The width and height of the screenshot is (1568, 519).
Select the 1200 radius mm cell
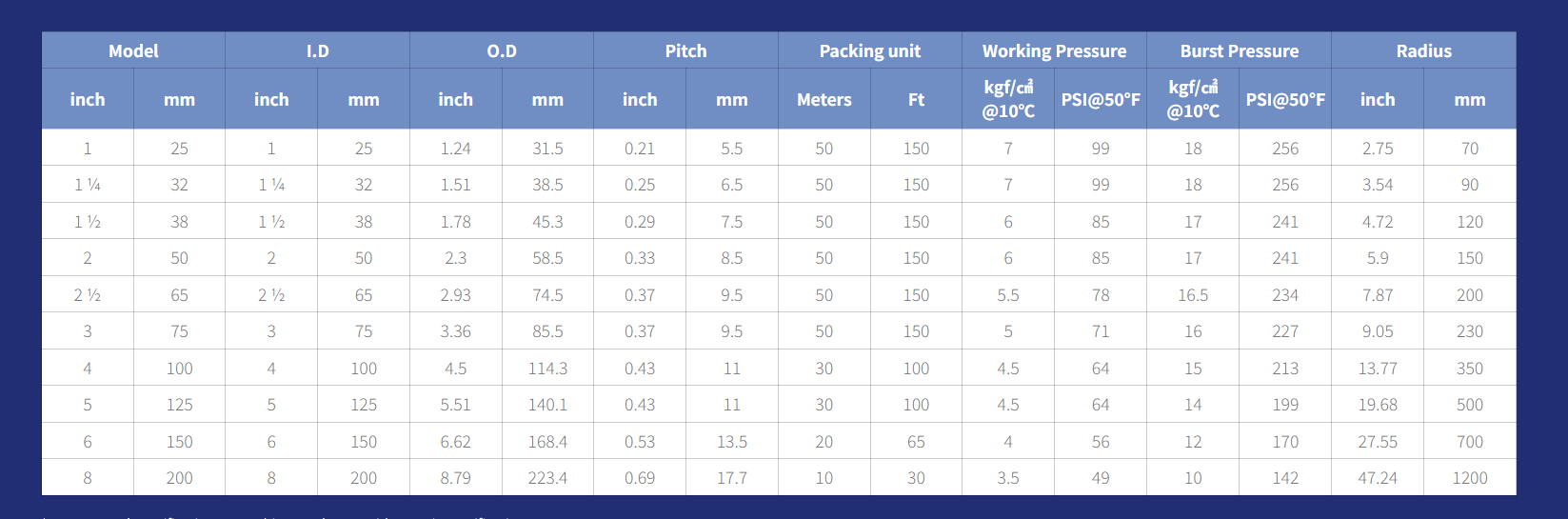point(1470,478)
